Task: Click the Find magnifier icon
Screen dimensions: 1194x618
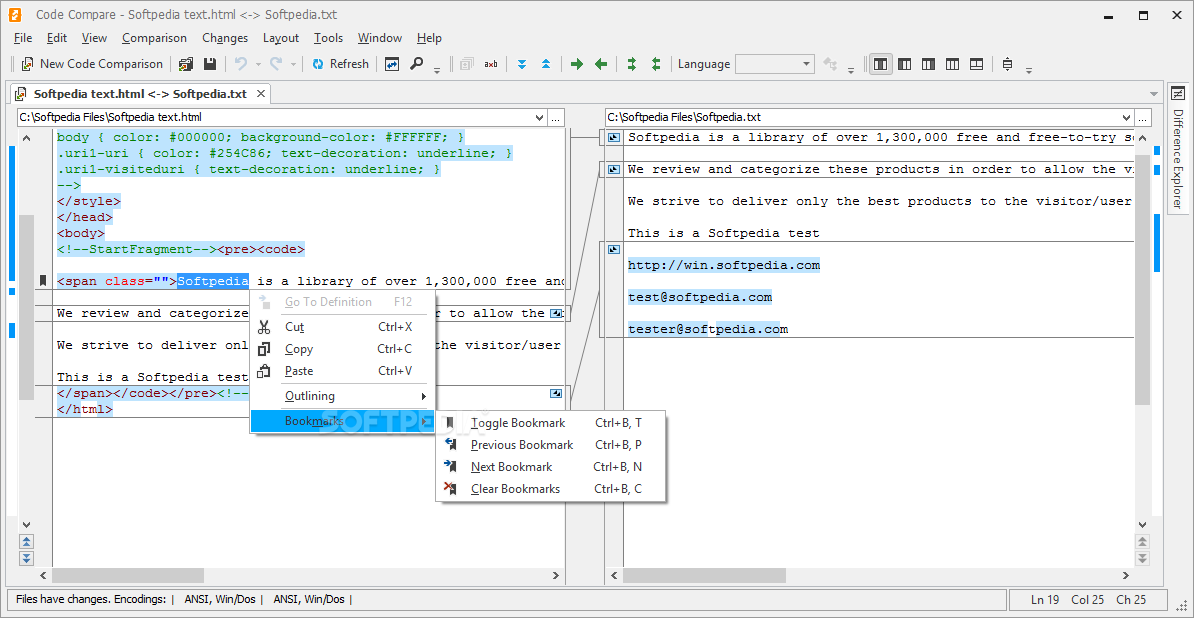Action: point(416,64)
